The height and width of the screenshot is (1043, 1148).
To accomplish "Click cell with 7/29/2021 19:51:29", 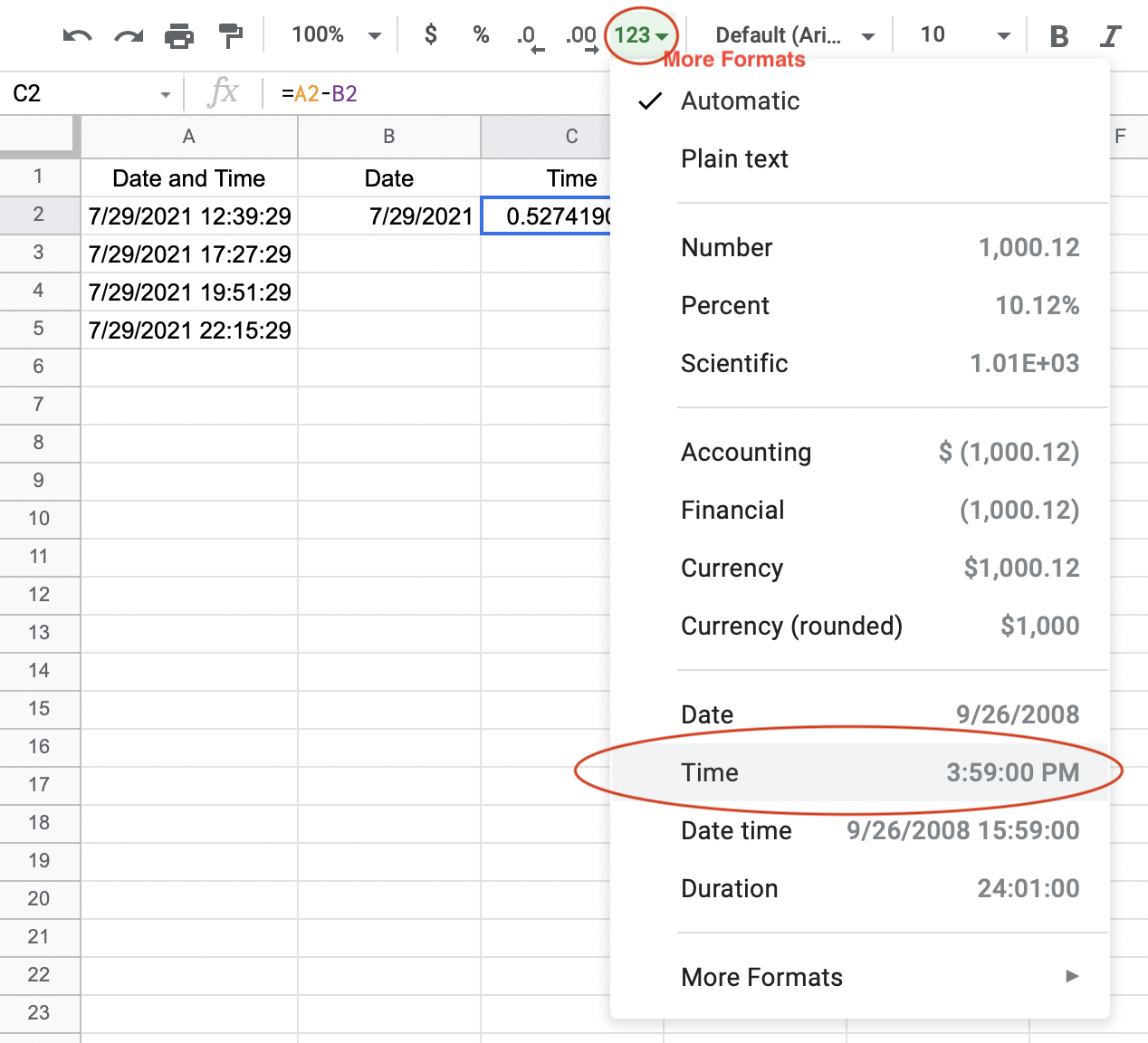I will pyautogui.click(x=189, y=292).
